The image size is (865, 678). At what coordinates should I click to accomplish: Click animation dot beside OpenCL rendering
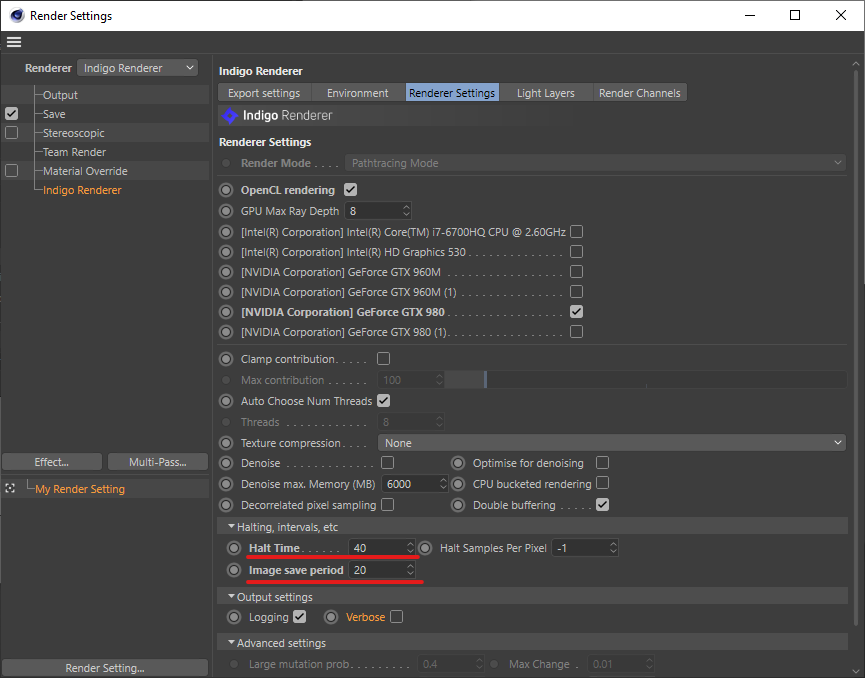coord(226,190)
